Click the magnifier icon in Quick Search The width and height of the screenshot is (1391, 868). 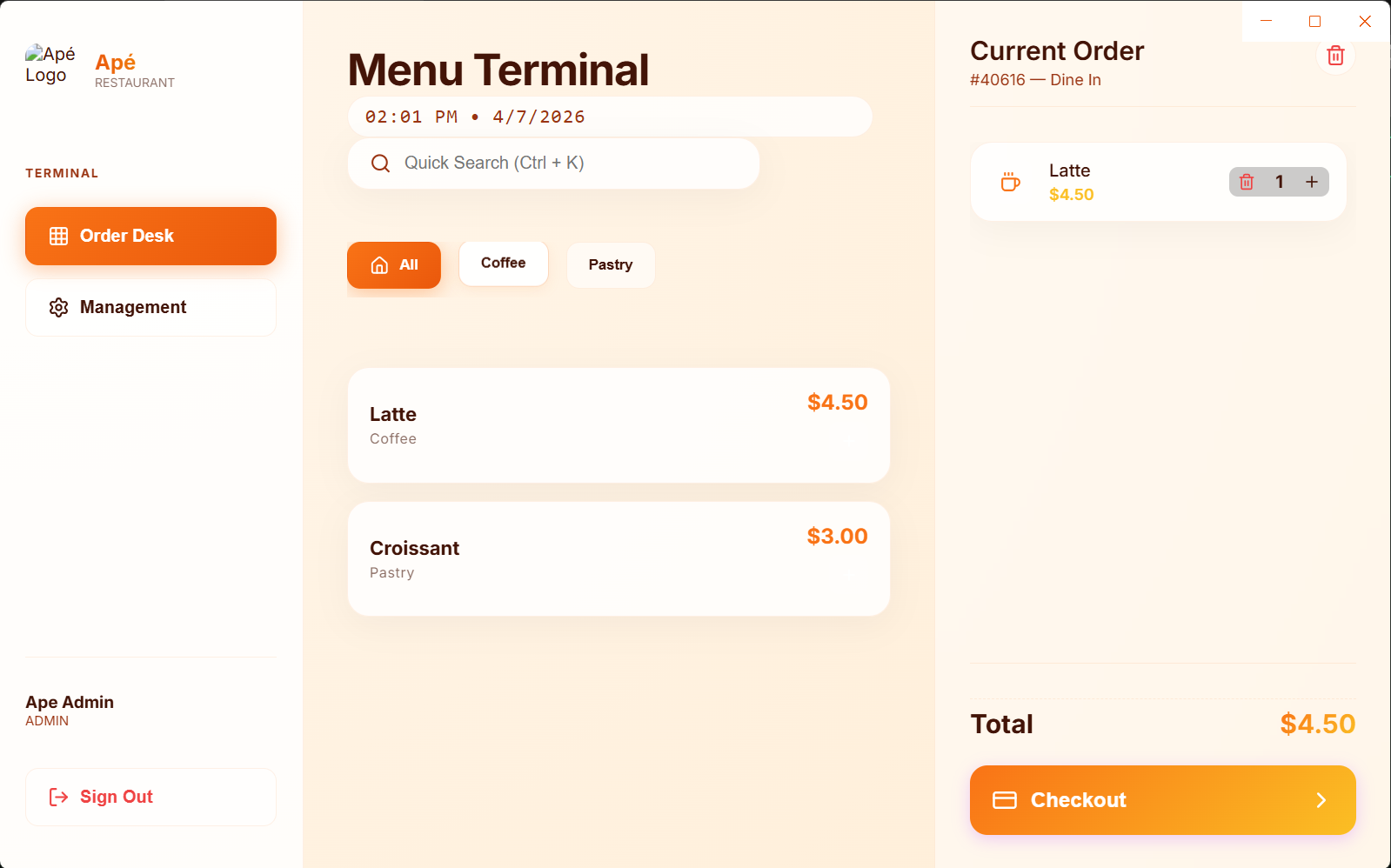[x=380, y=163]
